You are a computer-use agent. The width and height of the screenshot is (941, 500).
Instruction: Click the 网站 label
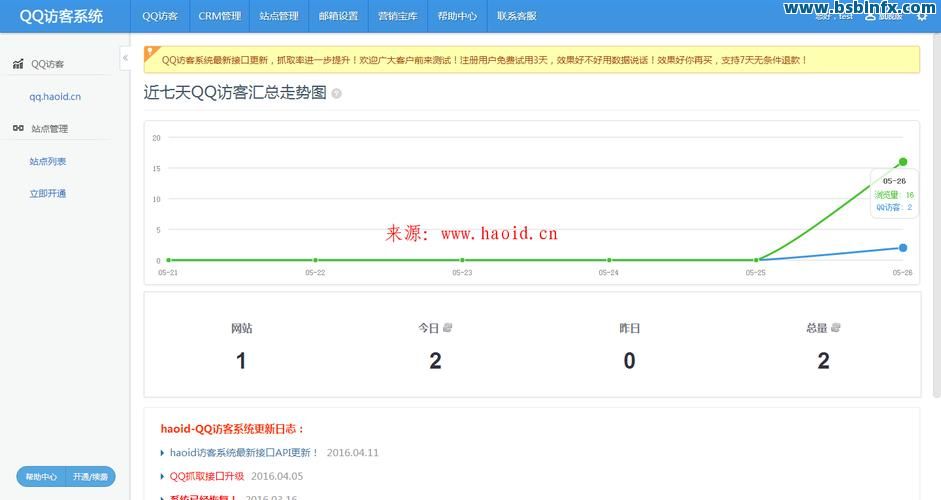click(242, 328)
